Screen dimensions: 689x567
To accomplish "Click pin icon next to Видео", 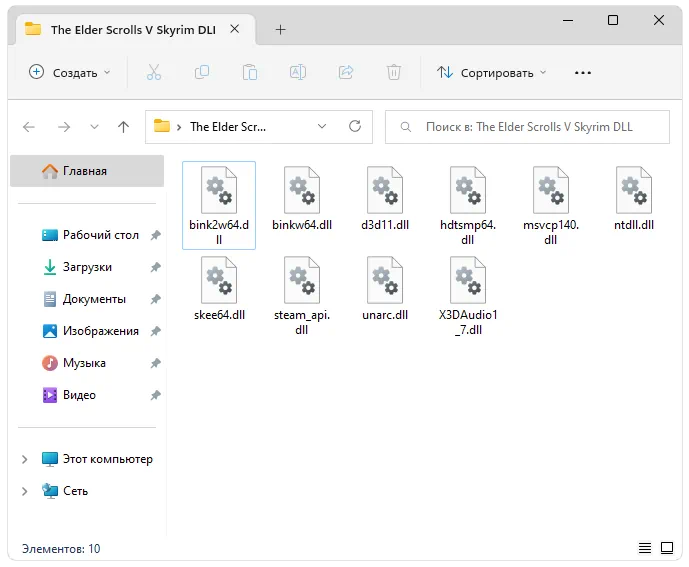I will 156,395.
